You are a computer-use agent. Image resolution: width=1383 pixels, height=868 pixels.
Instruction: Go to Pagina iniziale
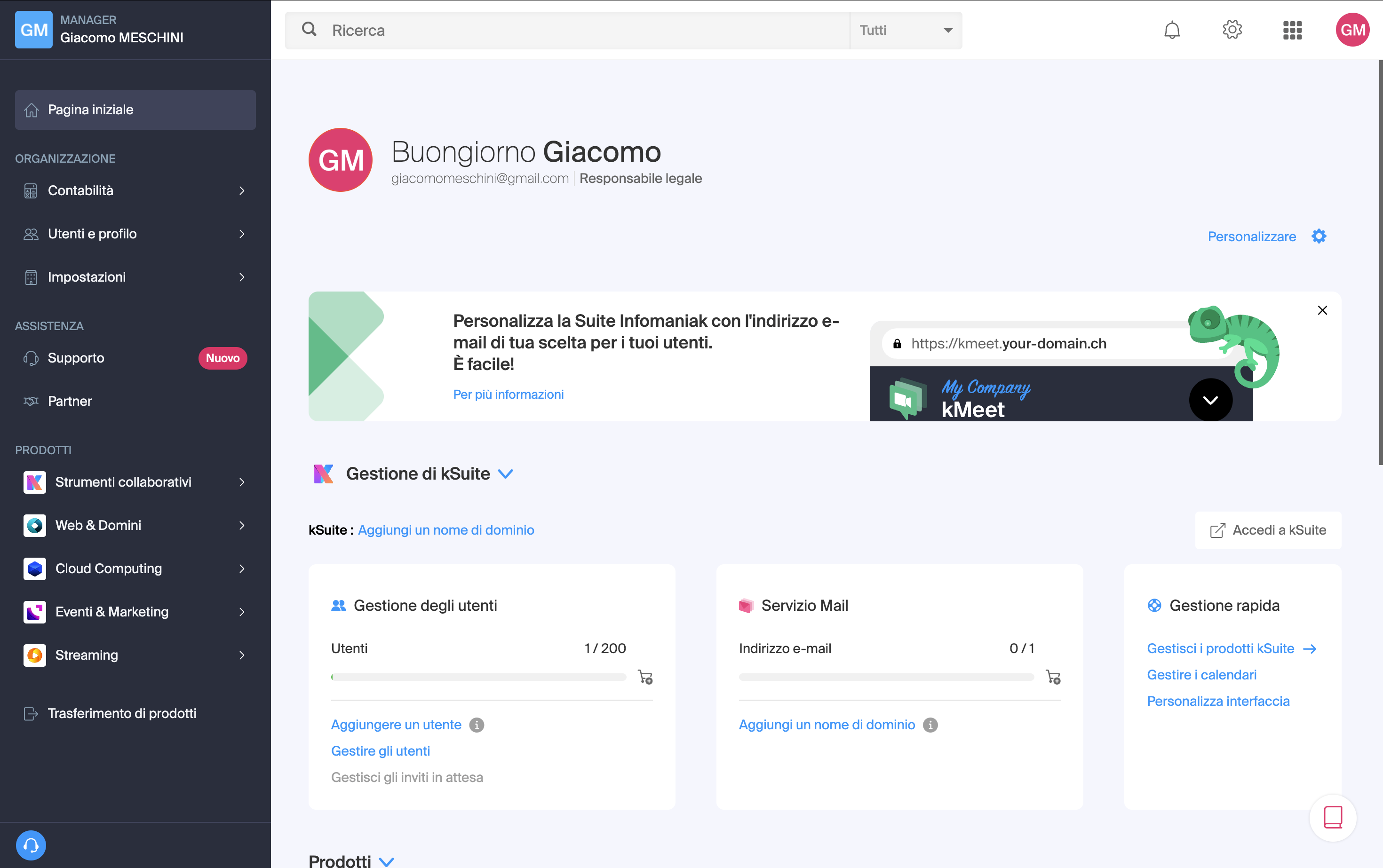click(135, 110)
